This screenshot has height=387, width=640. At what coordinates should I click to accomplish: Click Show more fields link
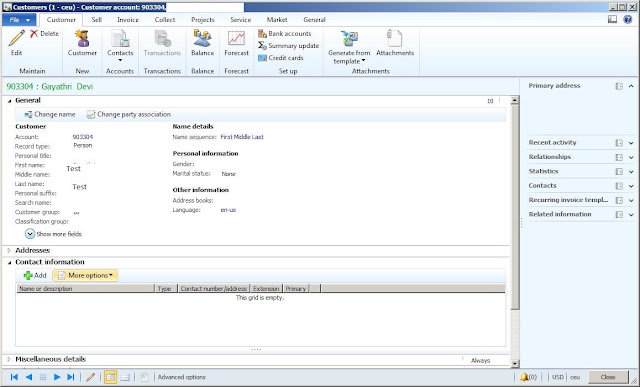[x=53, y=234]
